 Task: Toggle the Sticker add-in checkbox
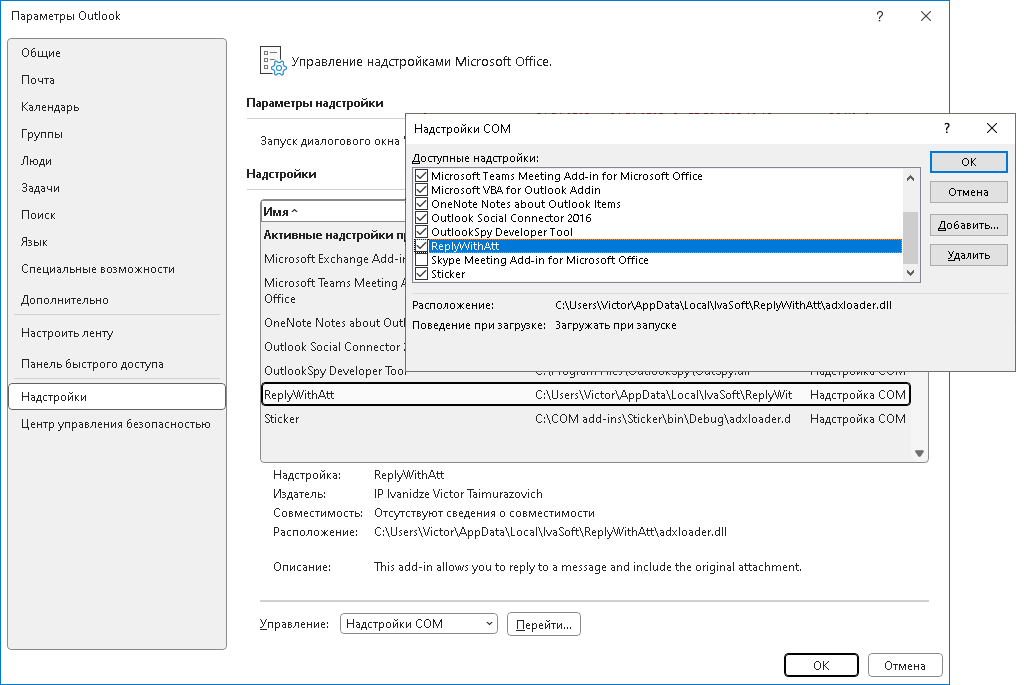(421, 274)
